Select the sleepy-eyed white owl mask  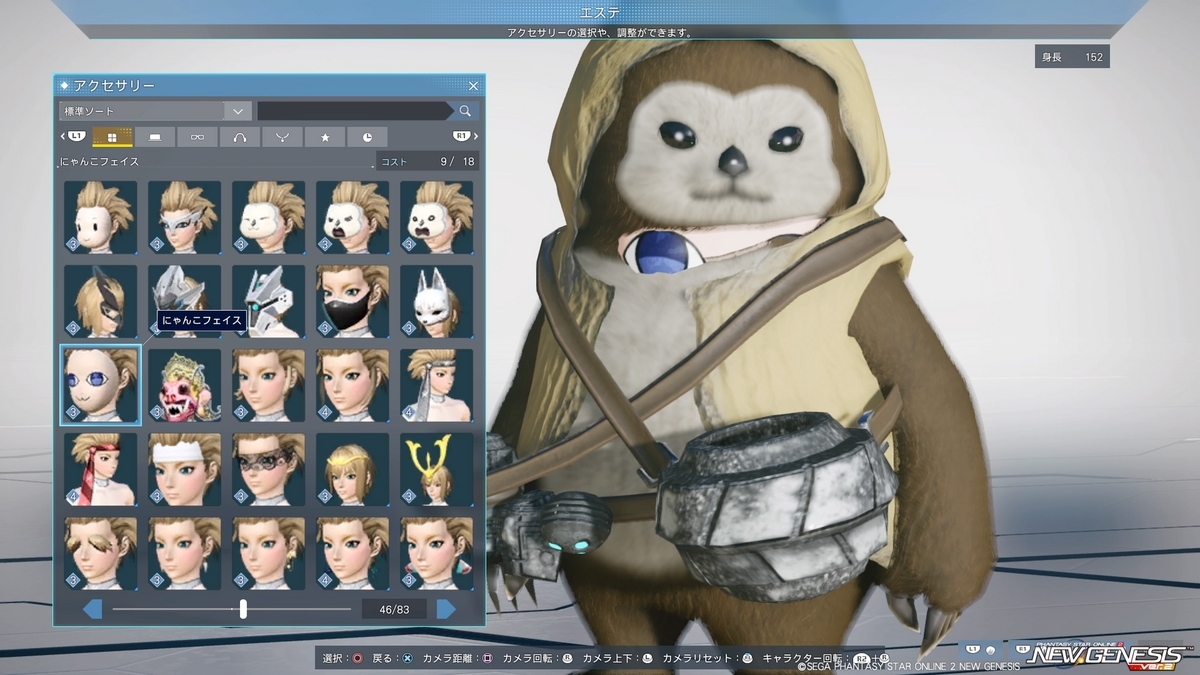coord(269,217)
